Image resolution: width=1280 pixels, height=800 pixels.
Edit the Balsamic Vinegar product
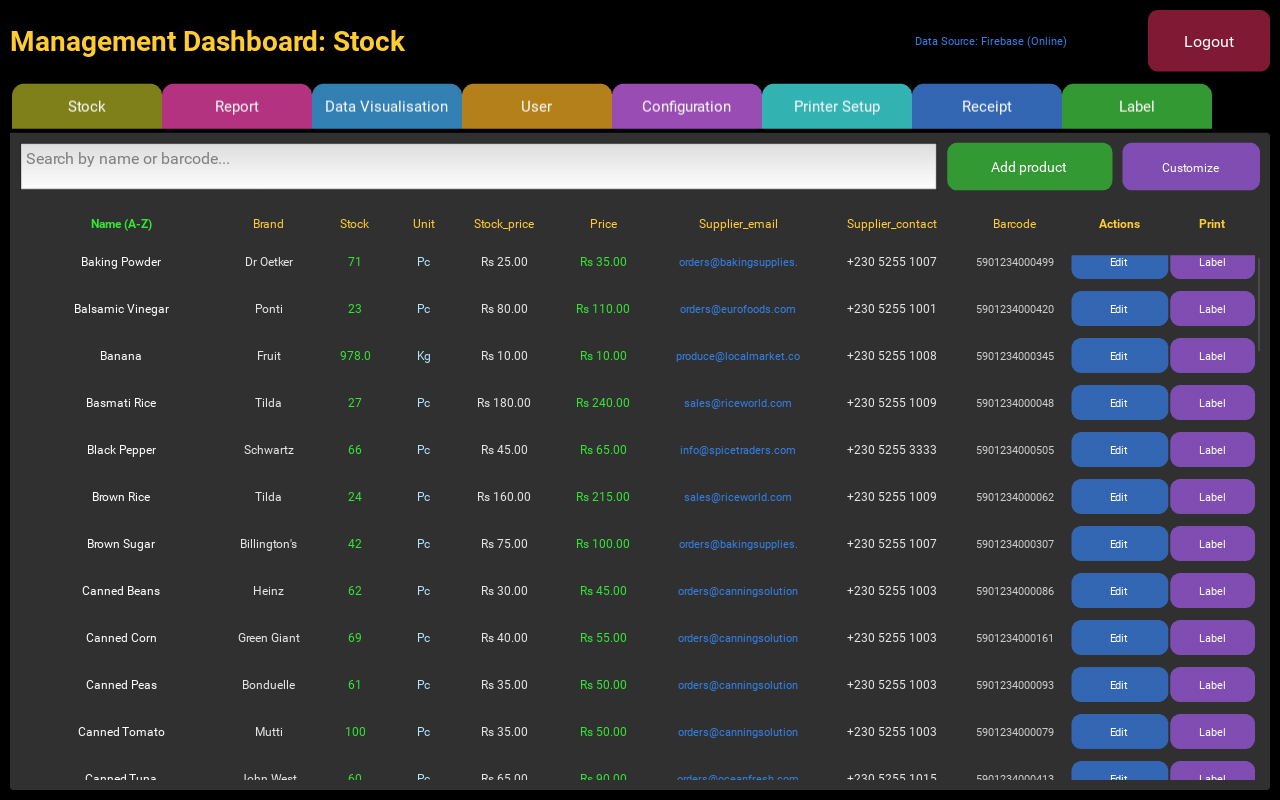point(1119,309)
